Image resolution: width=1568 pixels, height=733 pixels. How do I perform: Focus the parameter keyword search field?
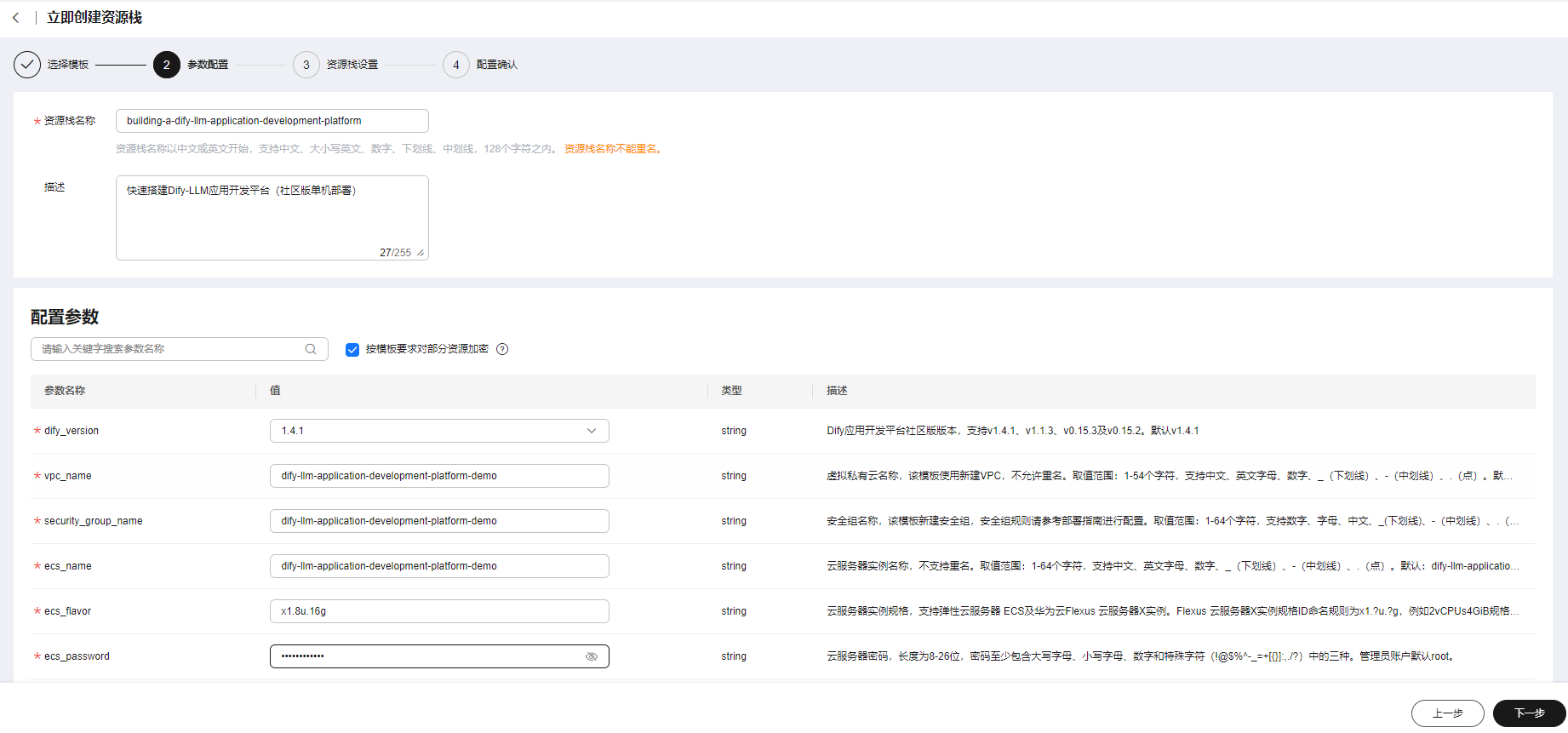pos(180,349)
